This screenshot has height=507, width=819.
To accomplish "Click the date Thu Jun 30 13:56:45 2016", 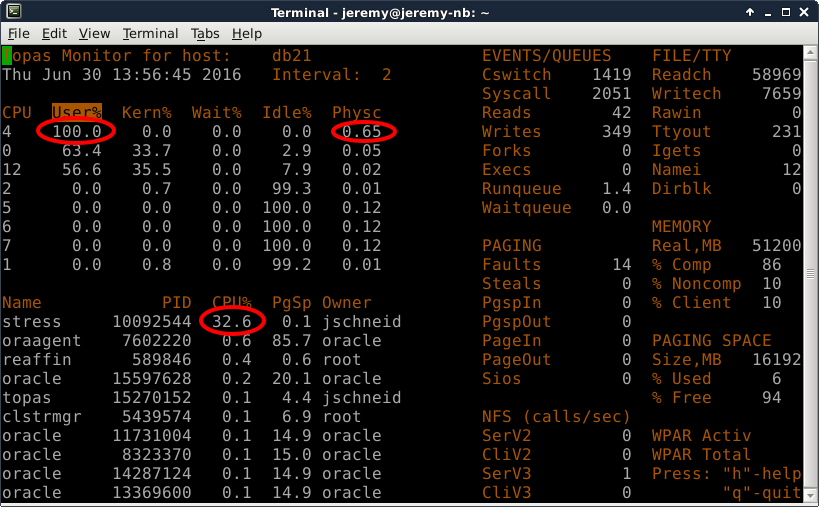I will pyautogui.click(x=122, y=75).
